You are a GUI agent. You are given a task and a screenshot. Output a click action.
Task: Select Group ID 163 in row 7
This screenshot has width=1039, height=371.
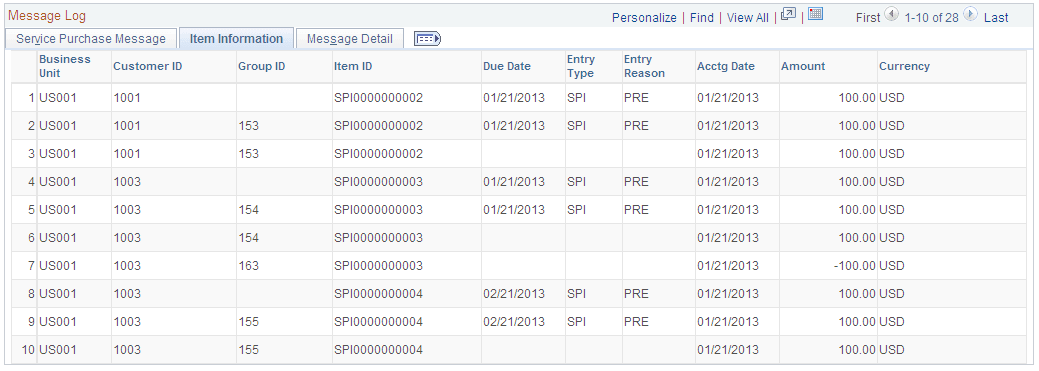(248, 266)
